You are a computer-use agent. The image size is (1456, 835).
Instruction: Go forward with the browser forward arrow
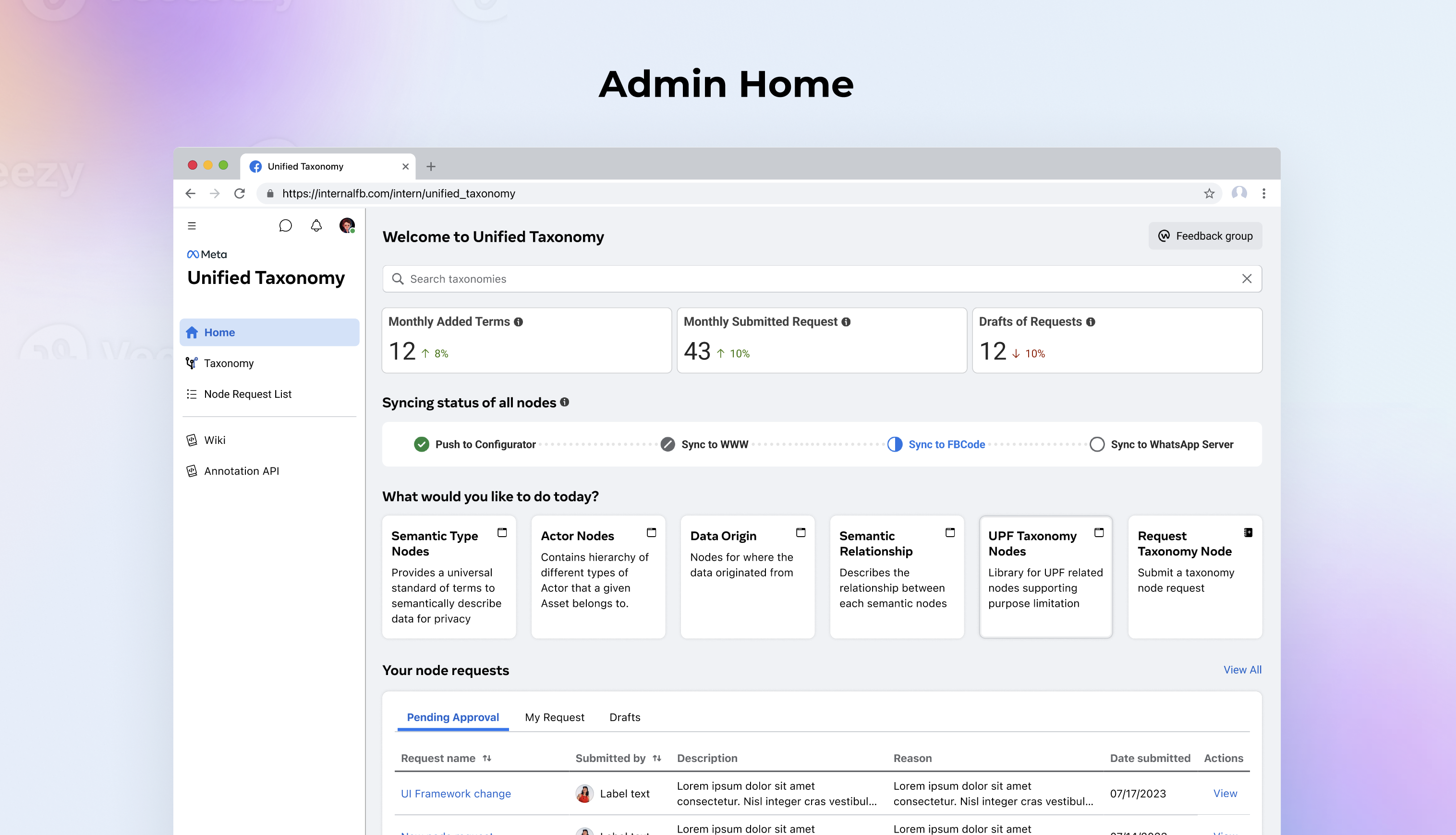point(215,194)
